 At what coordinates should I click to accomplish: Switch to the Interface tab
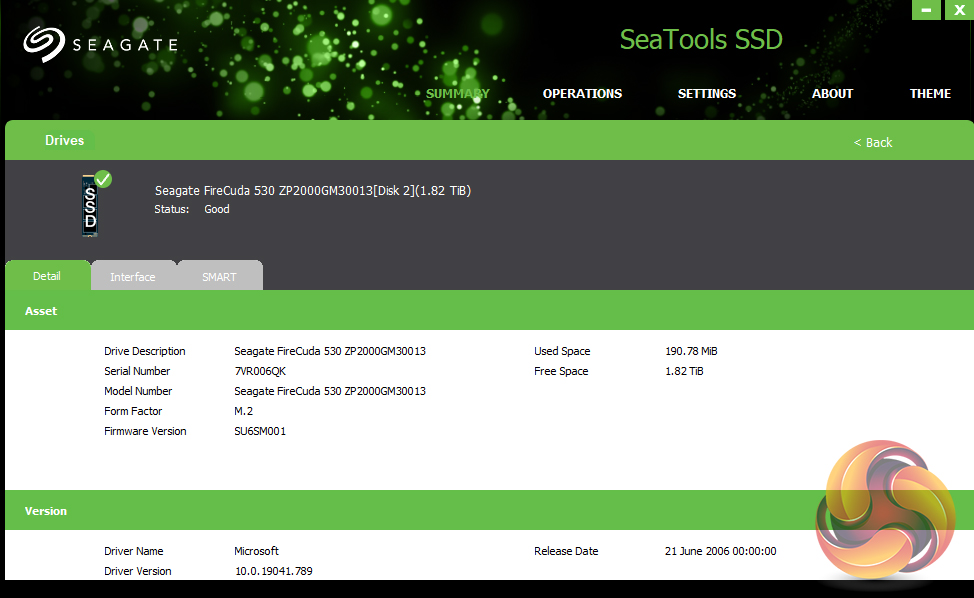133,276
